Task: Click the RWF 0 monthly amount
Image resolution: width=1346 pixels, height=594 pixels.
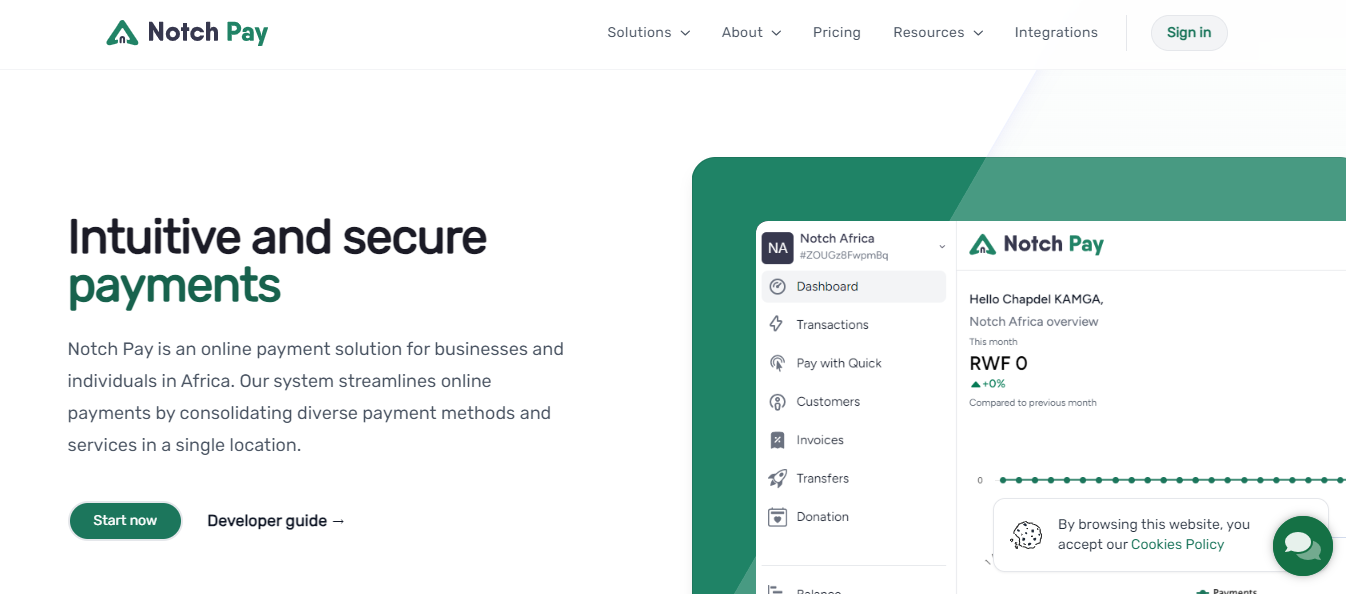Action: (x=998, y=363)
